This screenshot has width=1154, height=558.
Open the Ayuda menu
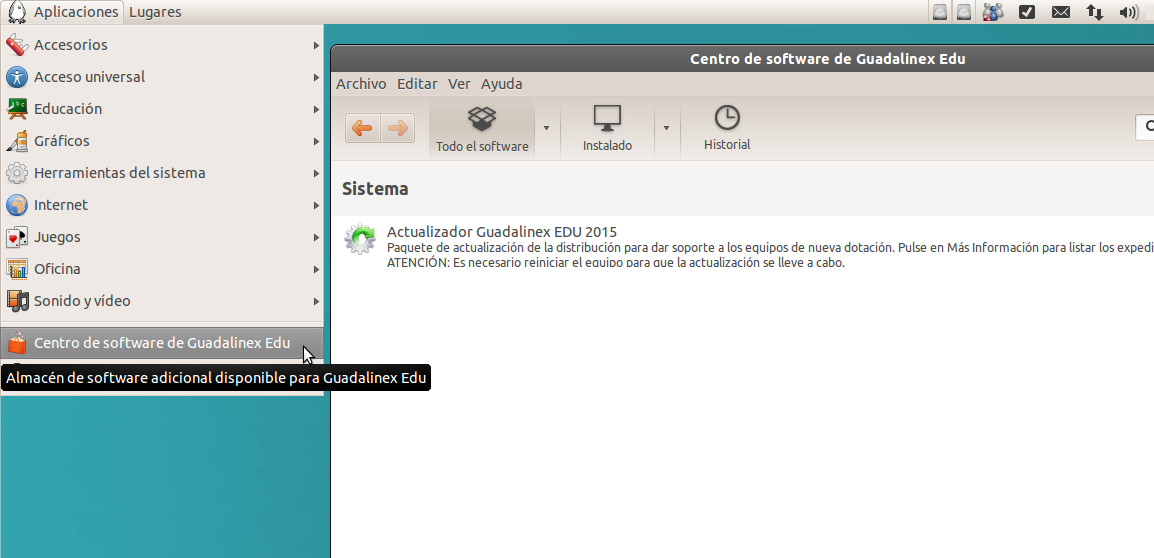[502, 84]
